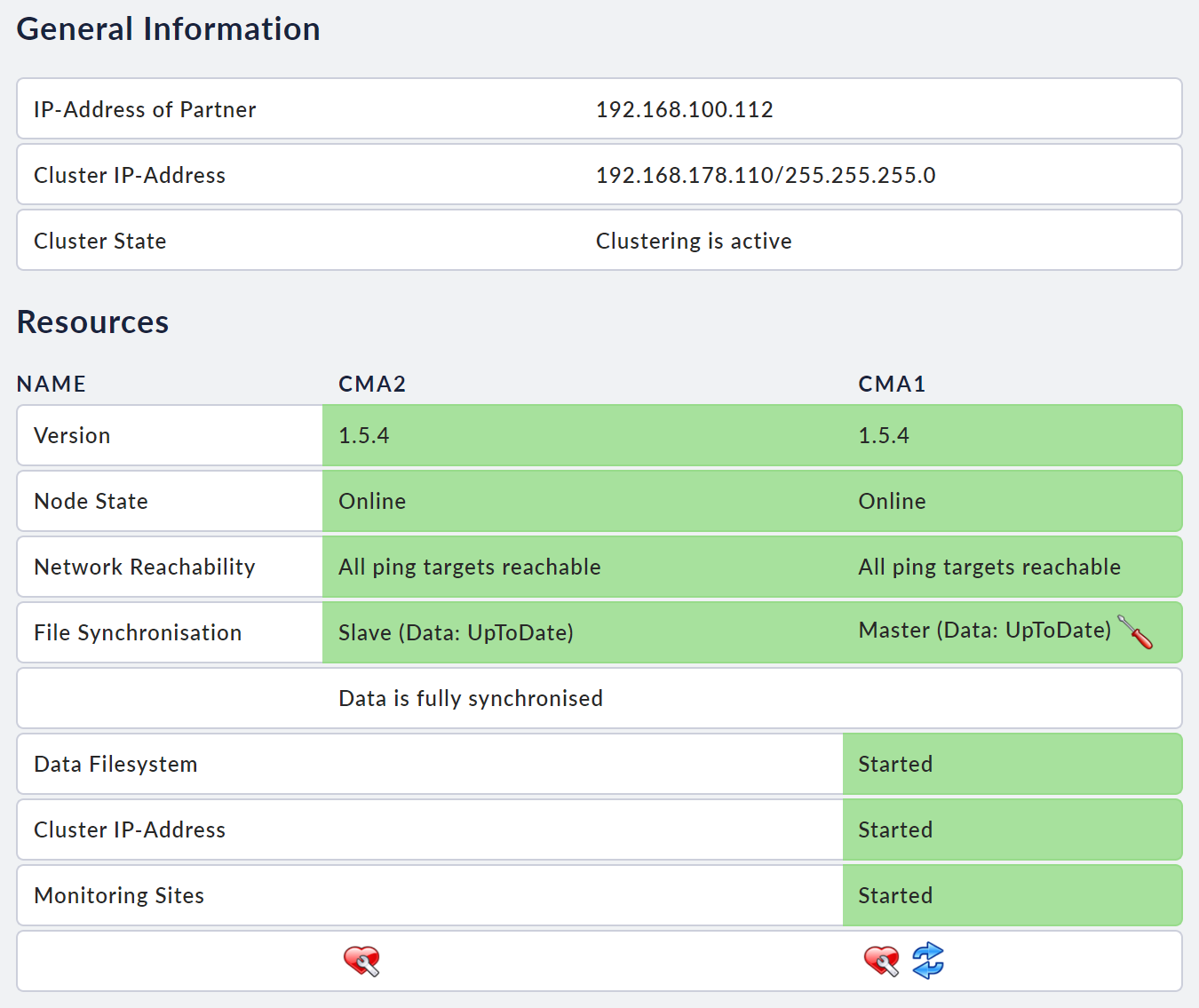
Task: Click the Monitoring Sites row label
Action: pyautogui.click(x=119, y=895)
